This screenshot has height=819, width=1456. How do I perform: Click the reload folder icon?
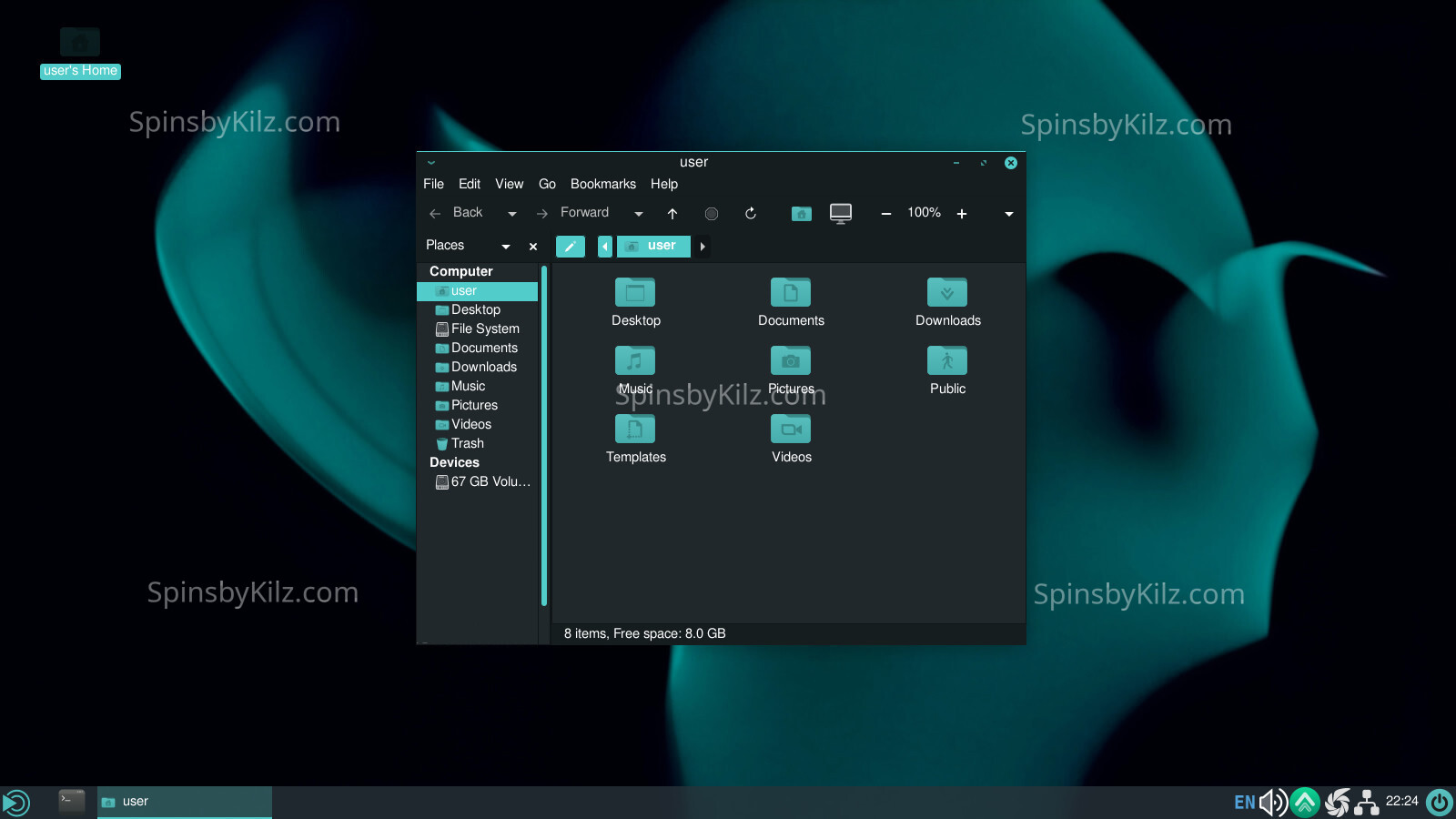[x=751, y=214]
